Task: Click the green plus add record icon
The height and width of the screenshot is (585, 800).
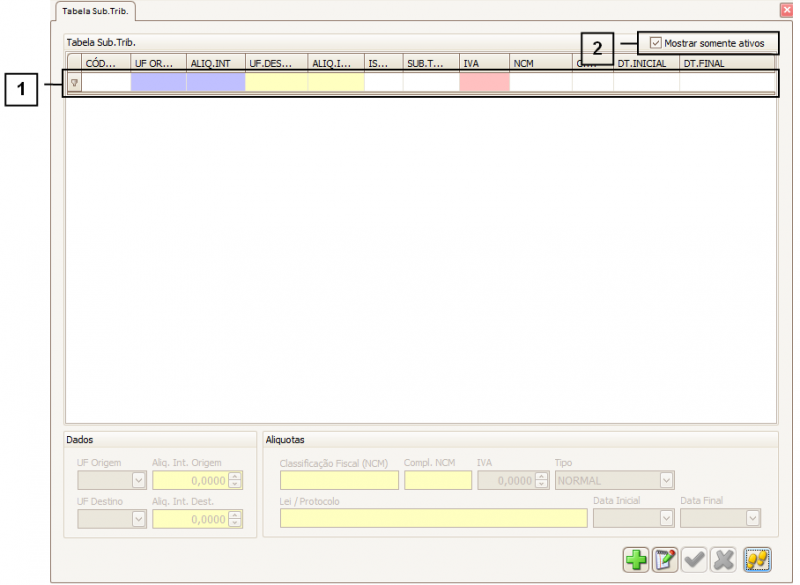Action: [636, 560]
